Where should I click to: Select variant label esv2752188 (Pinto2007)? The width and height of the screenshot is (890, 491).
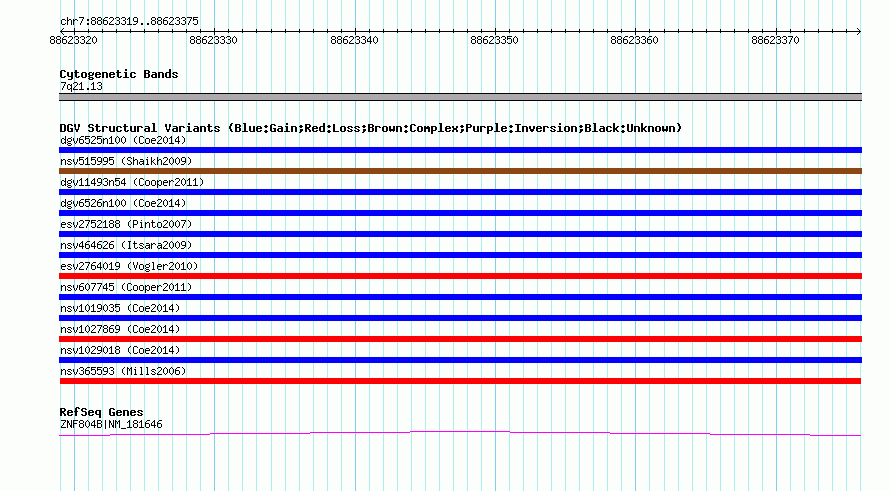(x=126, y=224)
